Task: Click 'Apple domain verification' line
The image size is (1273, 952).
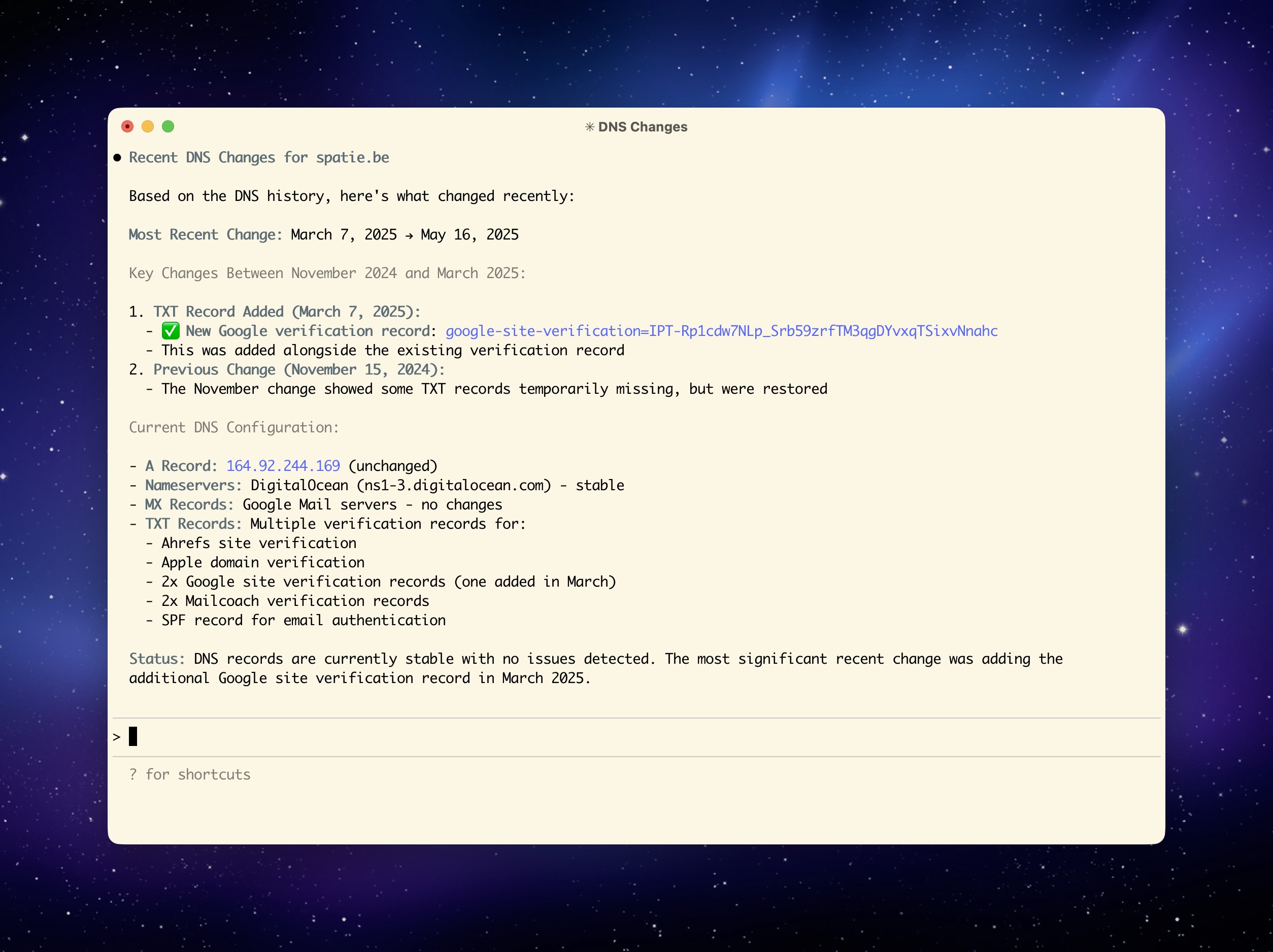Action: tap(263, 563)
